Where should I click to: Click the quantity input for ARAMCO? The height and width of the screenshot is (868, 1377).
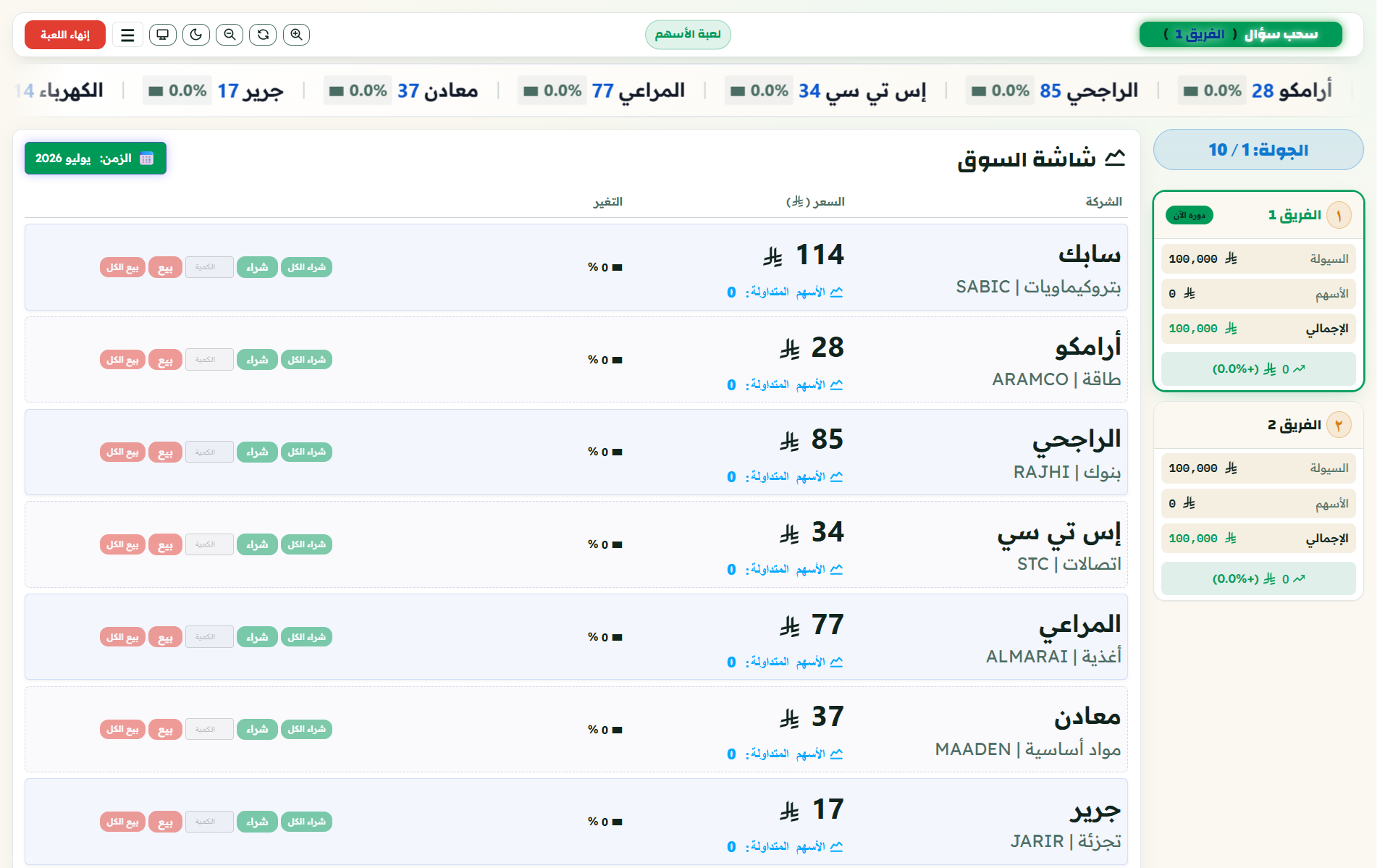209,360
